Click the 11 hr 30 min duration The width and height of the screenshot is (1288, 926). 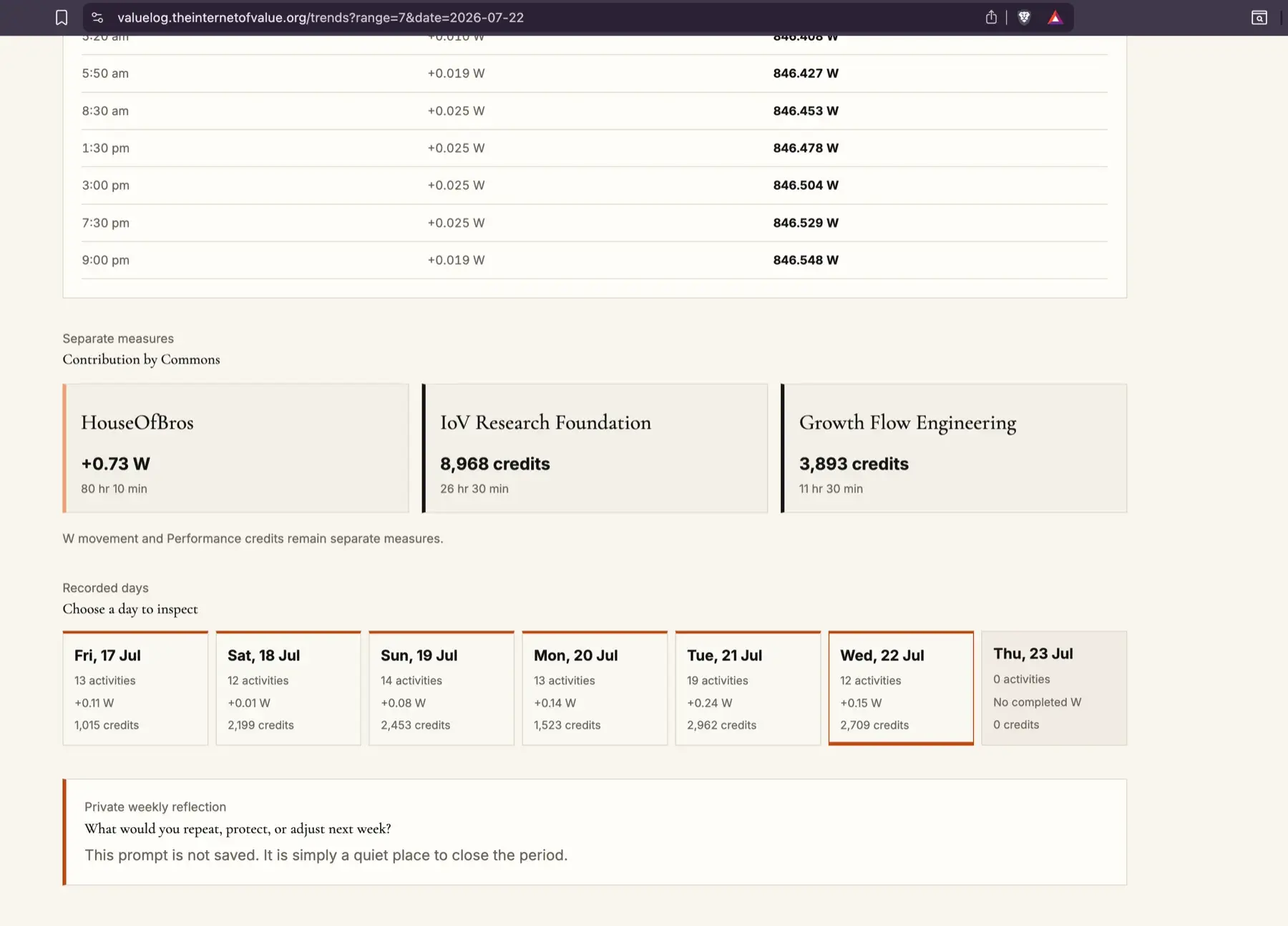(831, 489)
